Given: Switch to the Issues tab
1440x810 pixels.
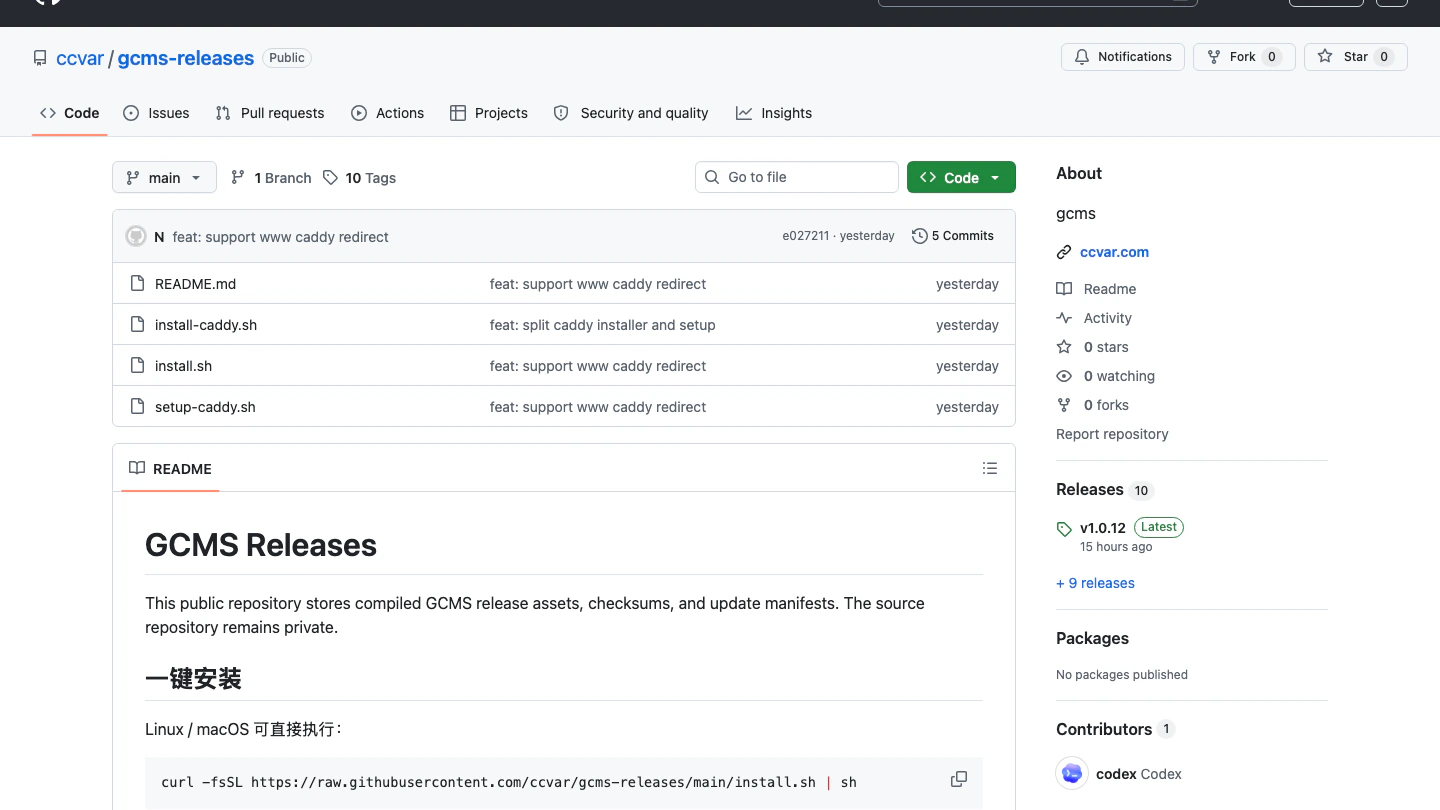Looking at the screenshot, I should [156, 113].
